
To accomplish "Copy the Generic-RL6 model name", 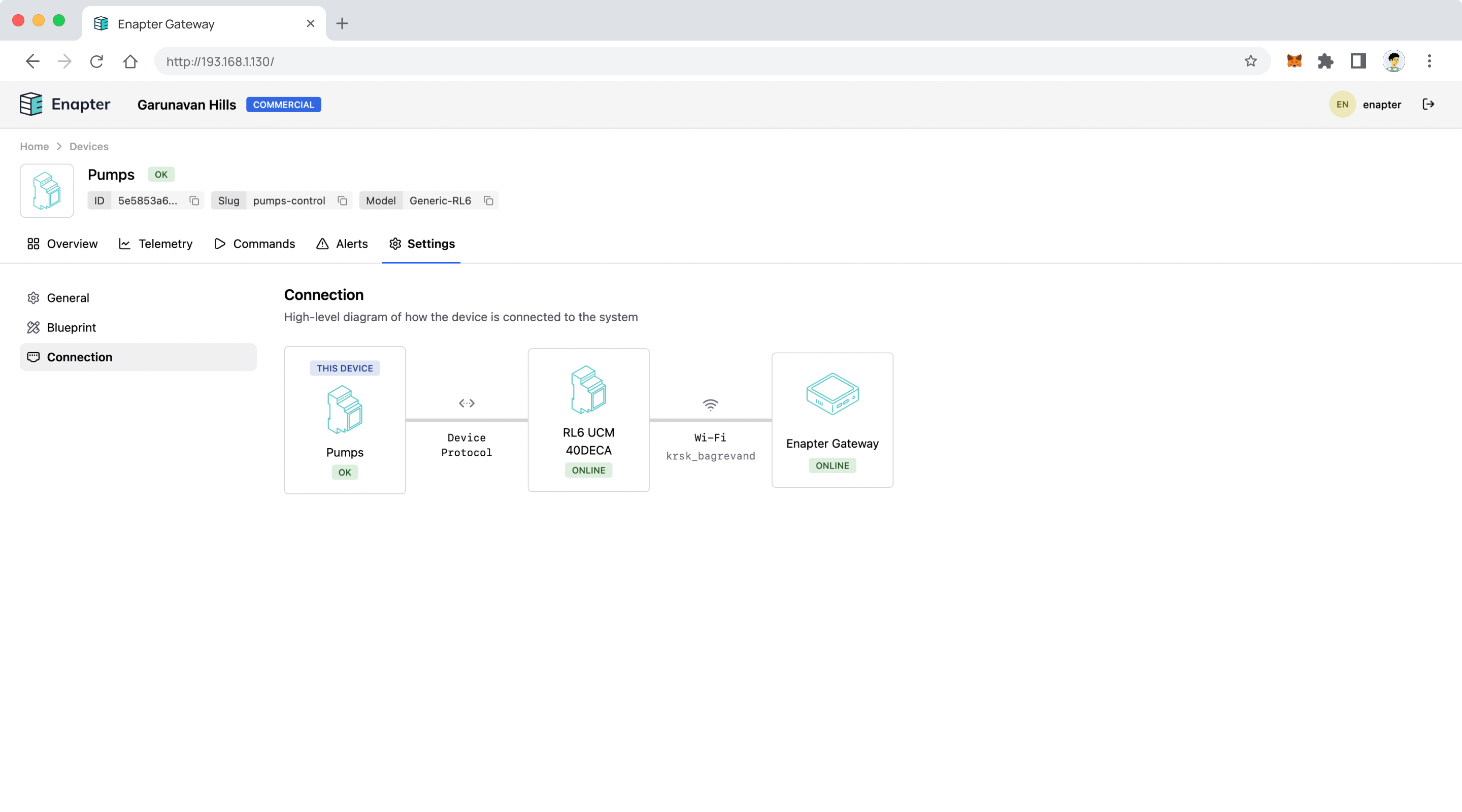I will 488,201.
